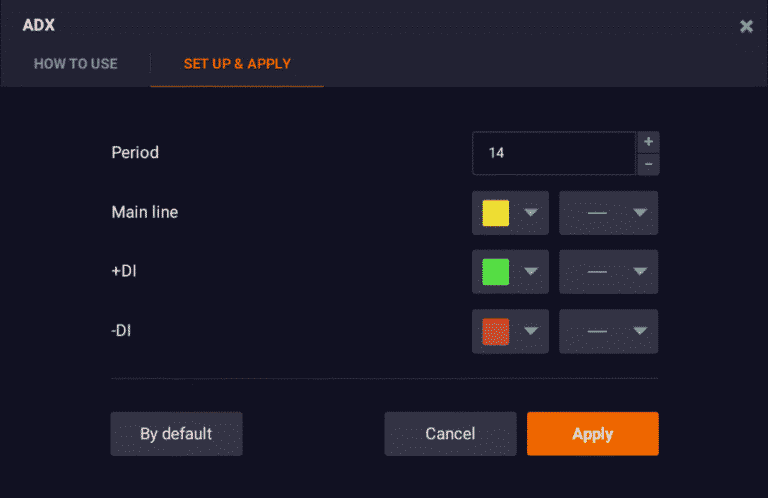Expand the Main line color dropdown arrow

(x=532, y=213)
